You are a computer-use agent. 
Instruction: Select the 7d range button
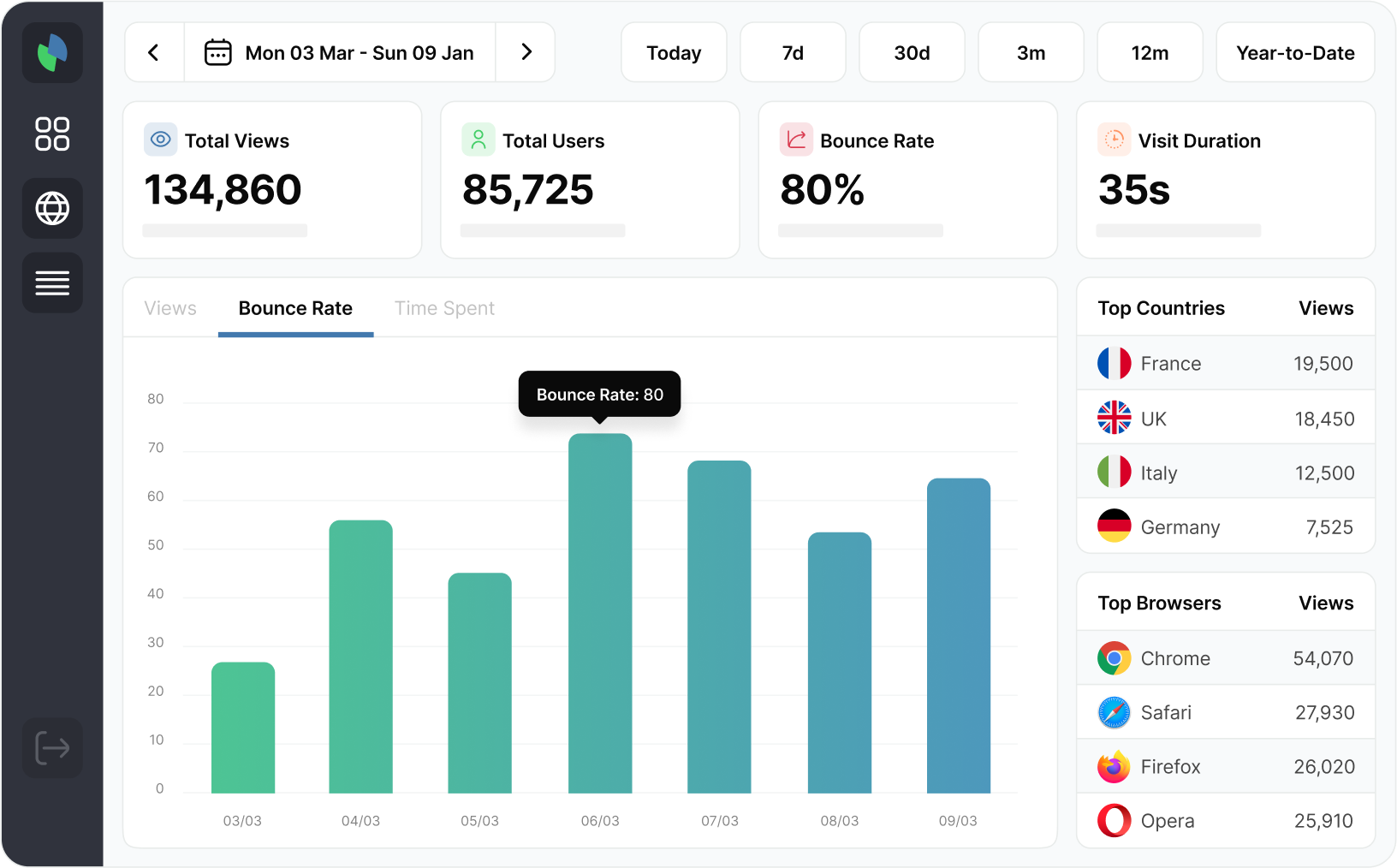coord(793,53)
